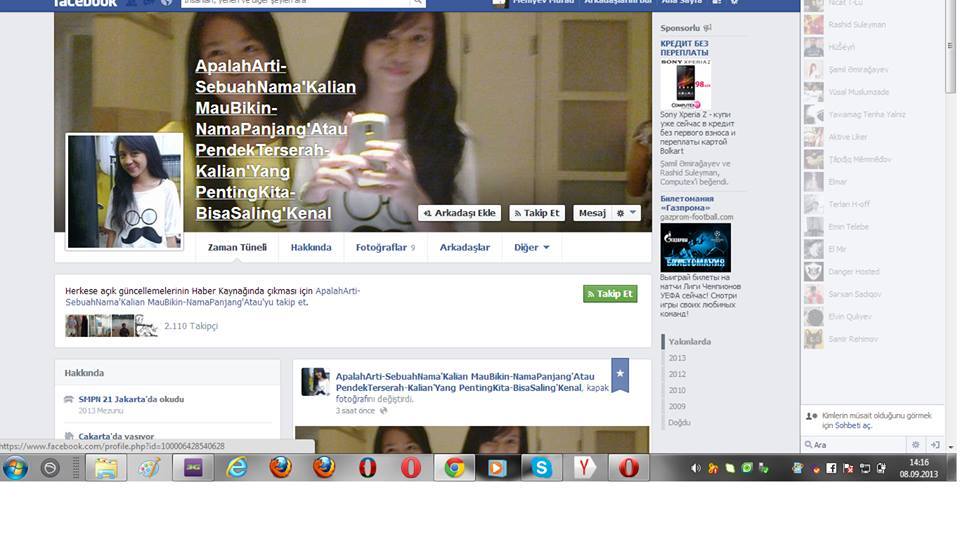960x539 pixels.
Task: Open Билетомания «Газпрома» ad link
Action: point(687,203)
